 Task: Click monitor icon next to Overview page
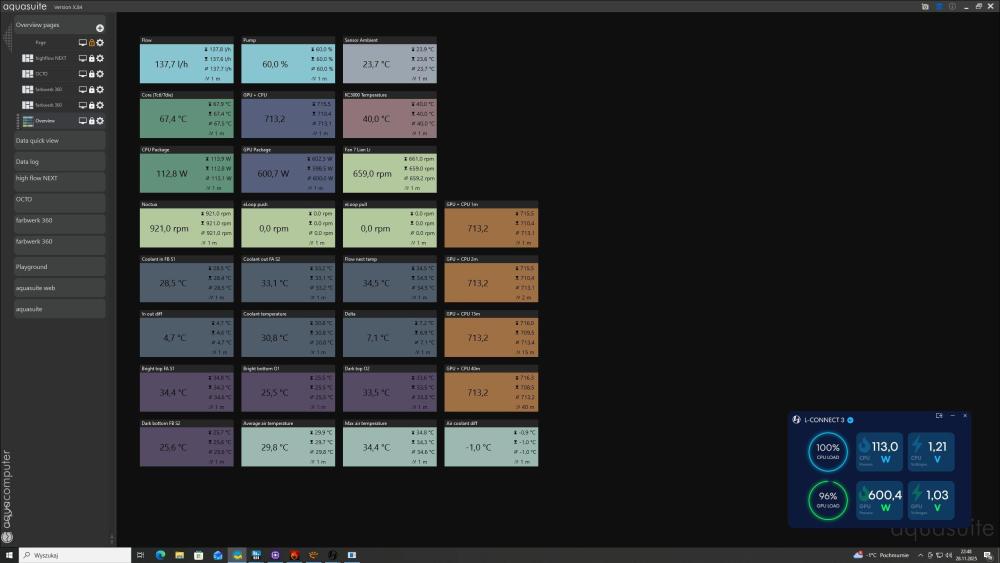tap(83, 120)
